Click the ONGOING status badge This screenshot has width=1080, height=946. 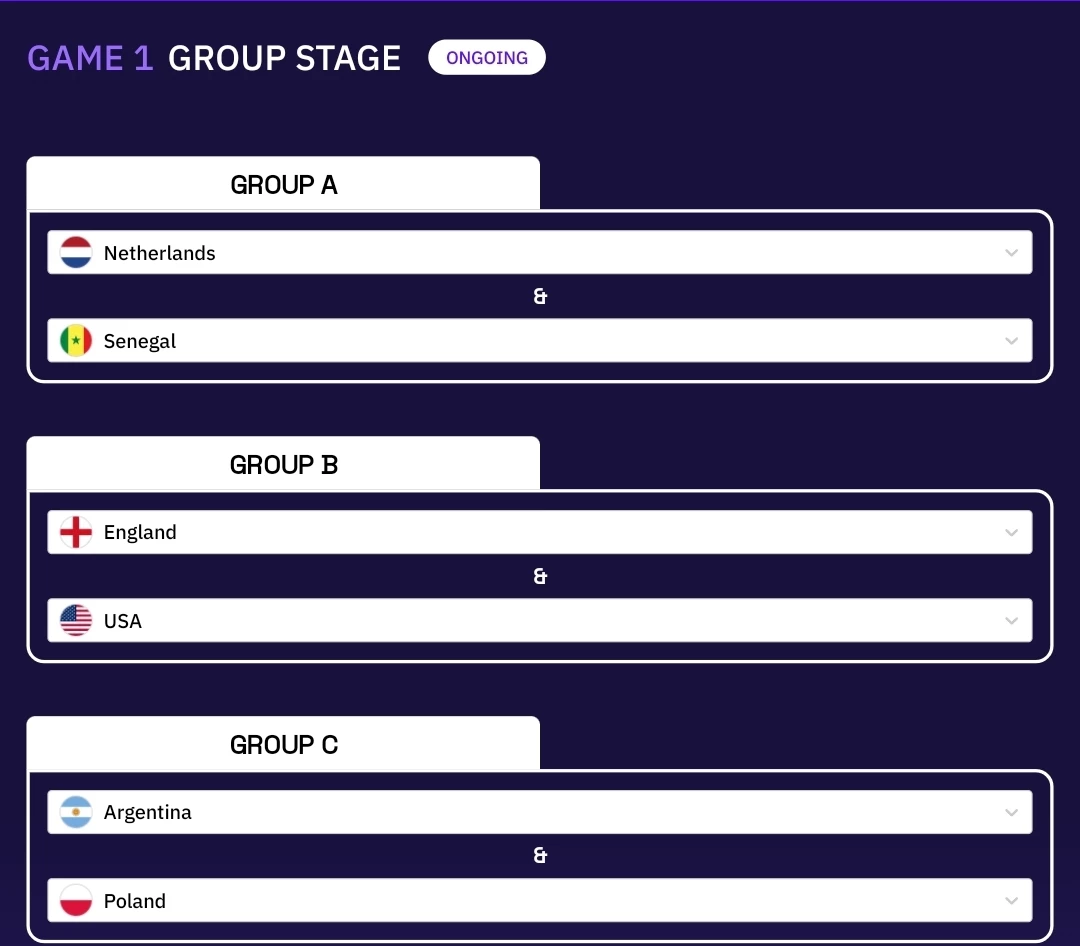tap(487, 57)
